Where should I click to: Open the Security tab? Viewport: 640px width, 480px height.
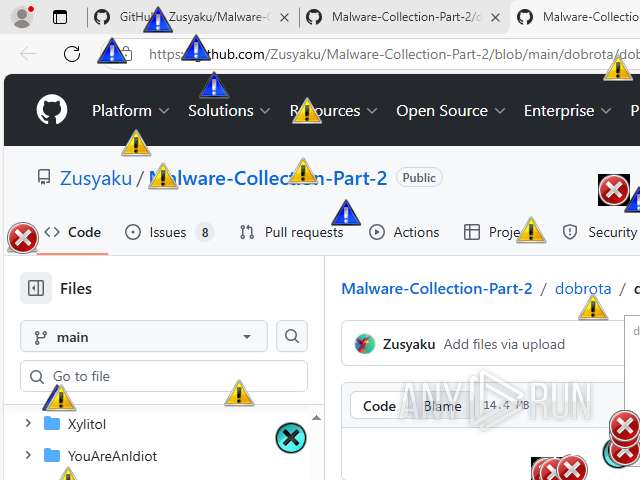tap(600, 232)
